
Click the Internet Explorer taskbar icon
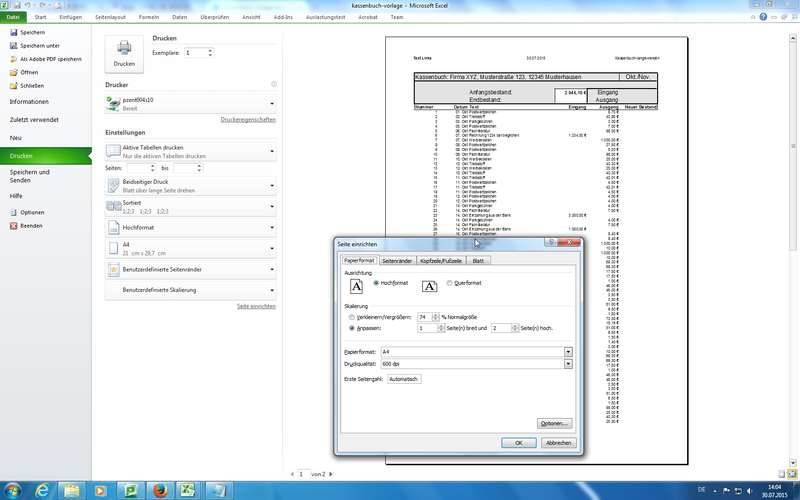pyautogui.click(x=42, y=489)
